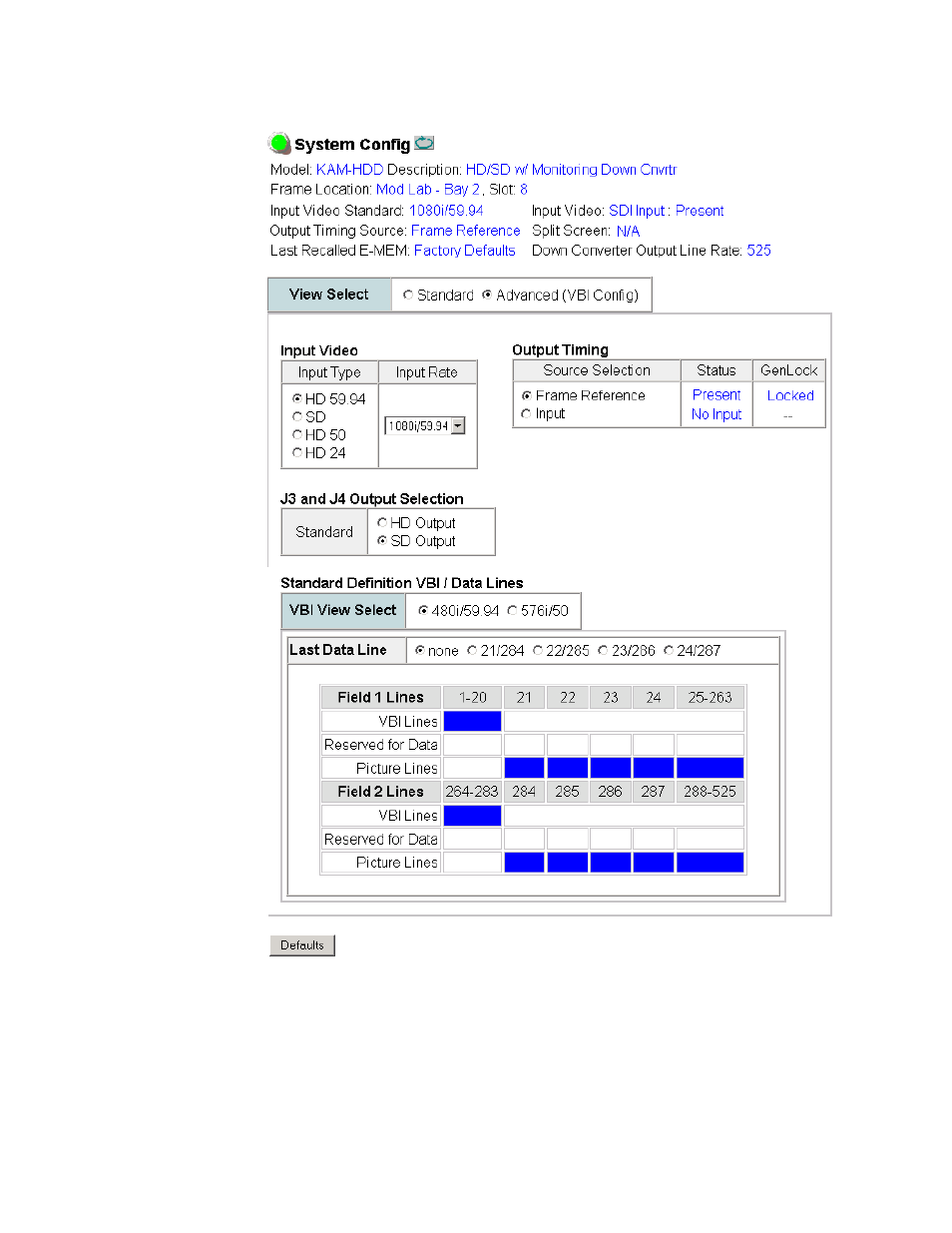The height and width of the screenshot is (1233, 952).
Task: Click the Frame Reference timing source value
Action: point(466,231)
